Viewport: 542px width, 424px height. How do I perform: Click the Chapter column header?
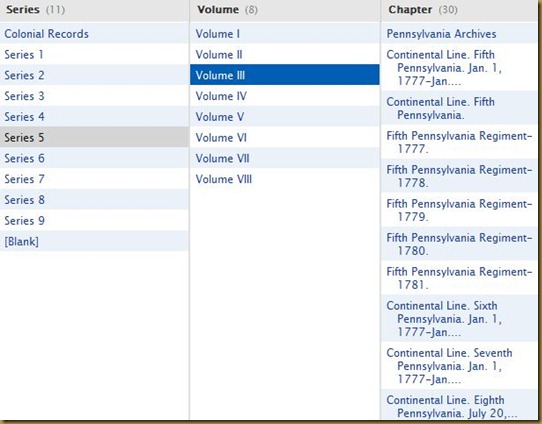click(459, 10)
